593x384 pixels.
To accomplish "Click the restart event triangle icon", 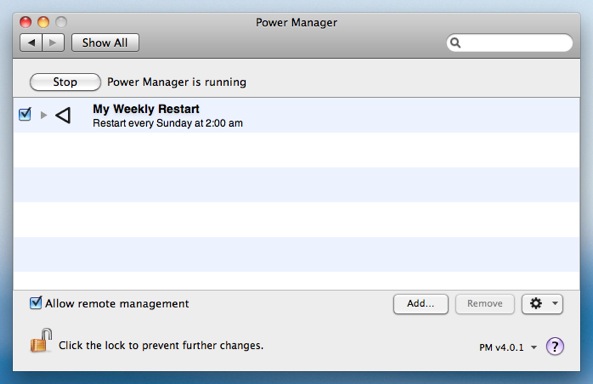I will pyautogui.click(x=63, y=115).
